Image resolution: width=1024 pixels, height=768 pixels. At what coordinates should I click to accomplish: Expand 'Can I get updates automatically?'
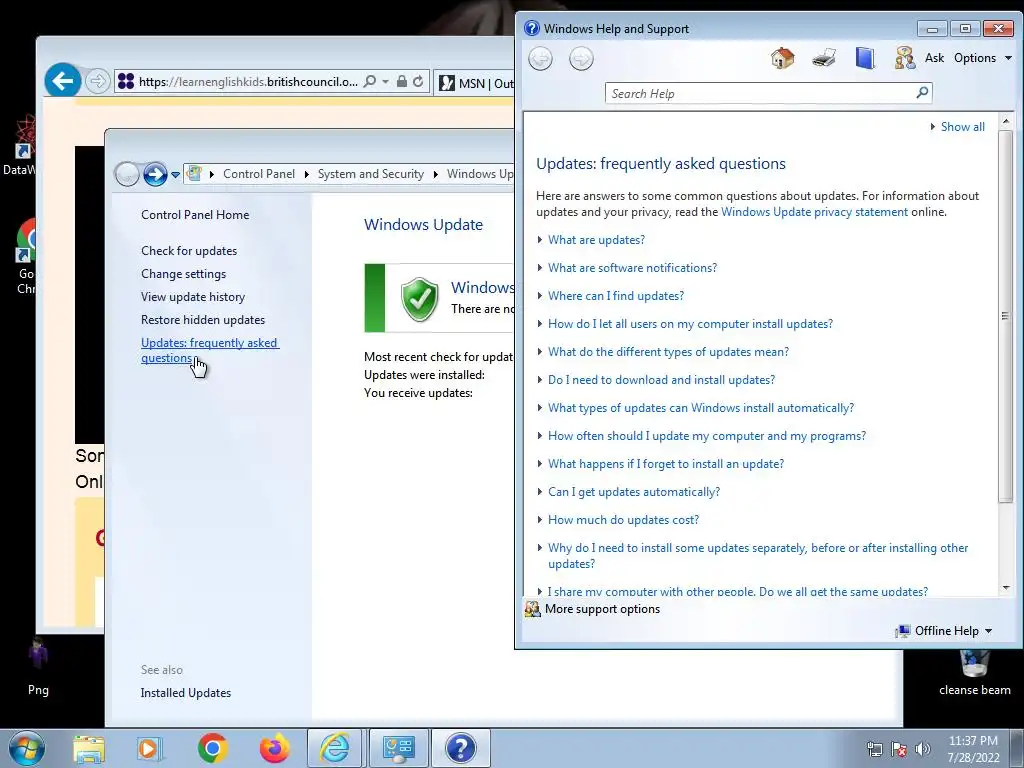pos(633,492)
